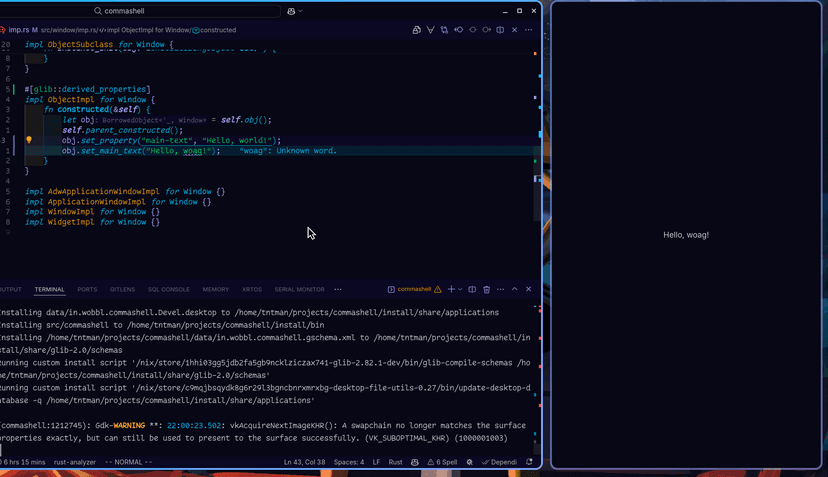828x477 pixels.
Task: Open the launch profile dropdown next to plus
Action: (460, 289)
